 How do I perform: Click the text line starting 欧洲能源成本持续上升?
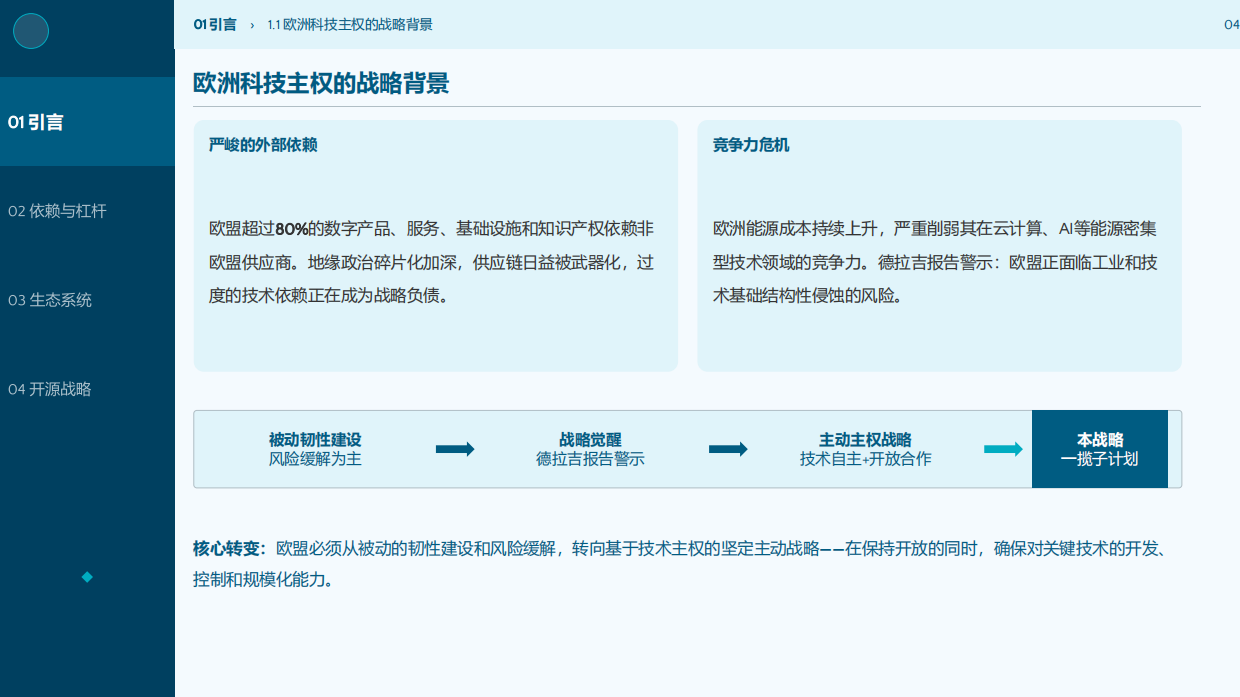click(935, 229)
